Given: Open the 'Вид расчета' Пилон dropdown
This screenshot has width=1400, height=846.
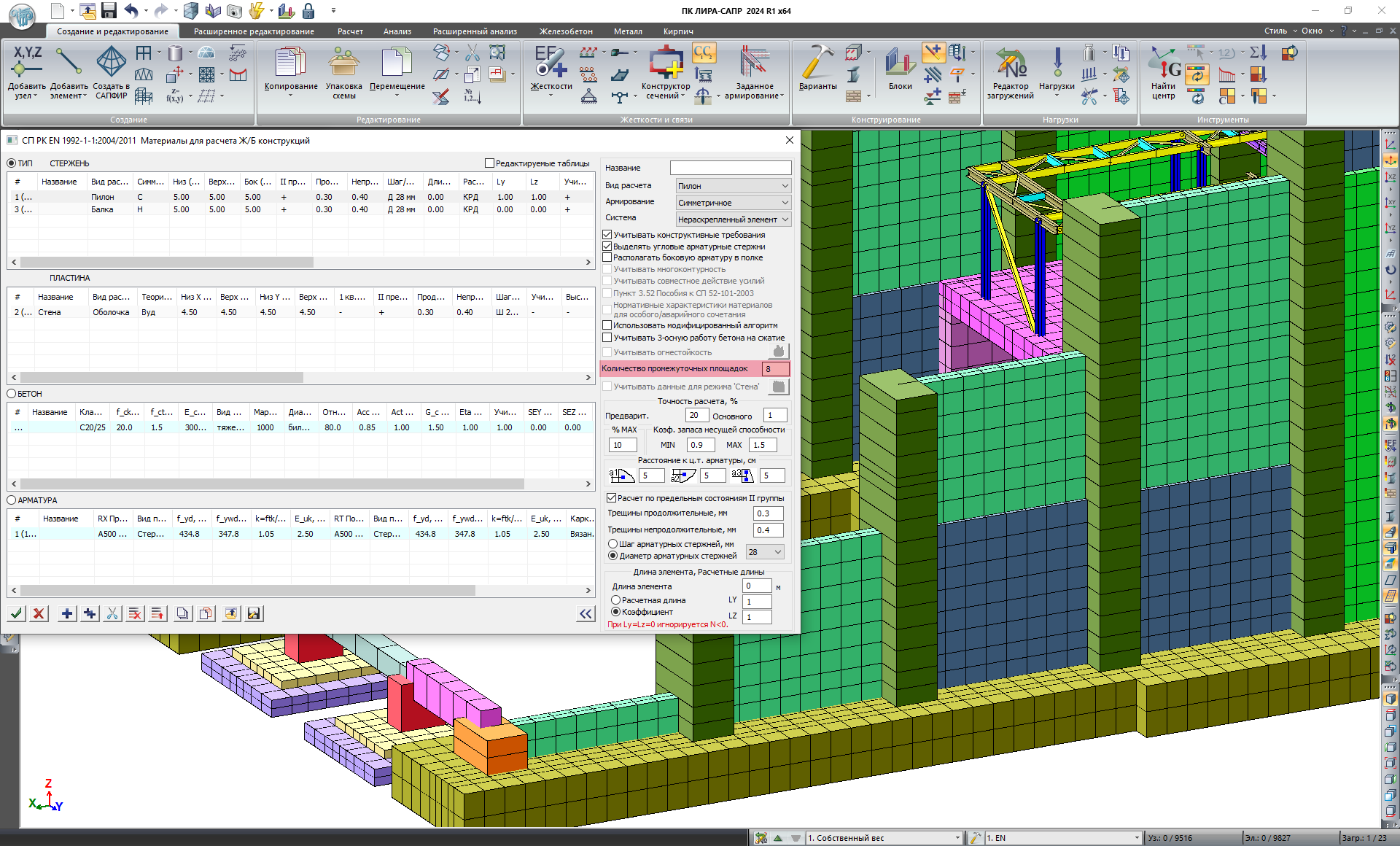Looking at the screenshot, I should pos(733,186).
